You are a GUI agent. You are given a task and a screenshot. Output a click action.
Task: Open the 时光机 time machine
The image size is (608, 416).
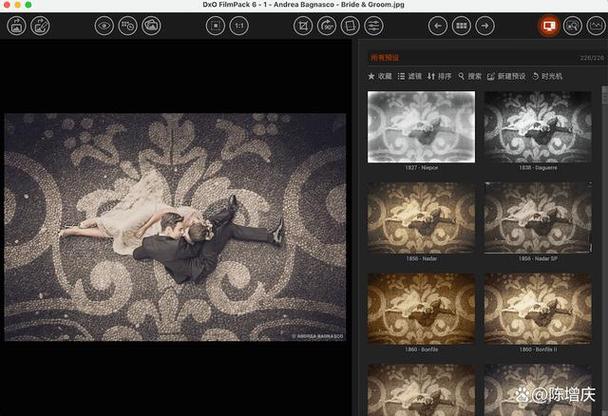click(x=547, y=76)
